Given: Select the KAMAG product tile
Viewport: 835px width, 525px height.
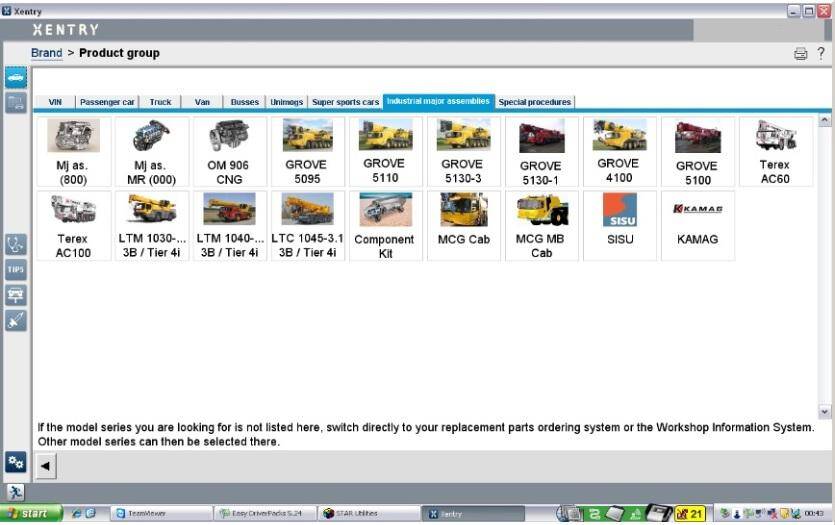Looking at the screenshot, I should coord(697,225).
